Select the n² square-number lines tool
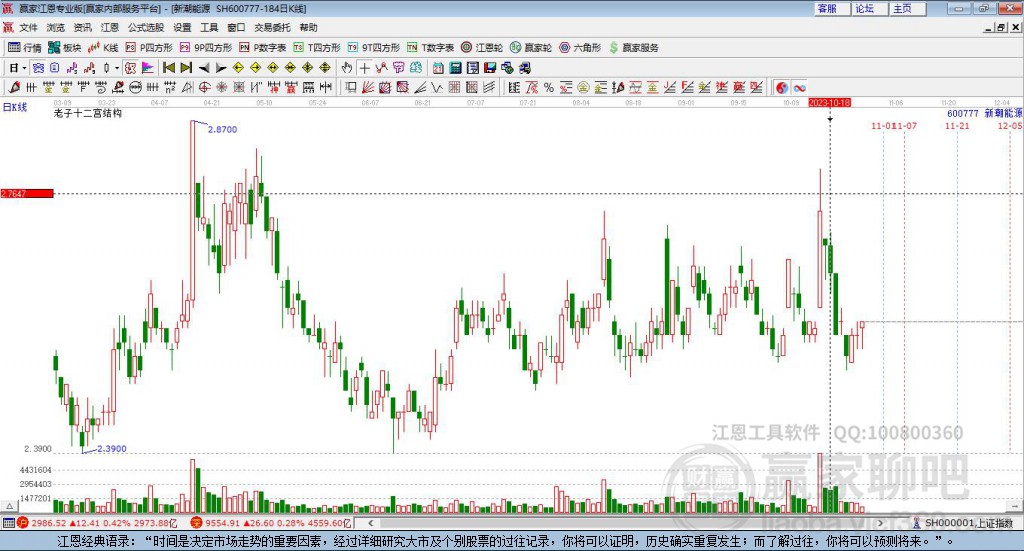This screenshot has height=551, width=1024. coord(170,87)
